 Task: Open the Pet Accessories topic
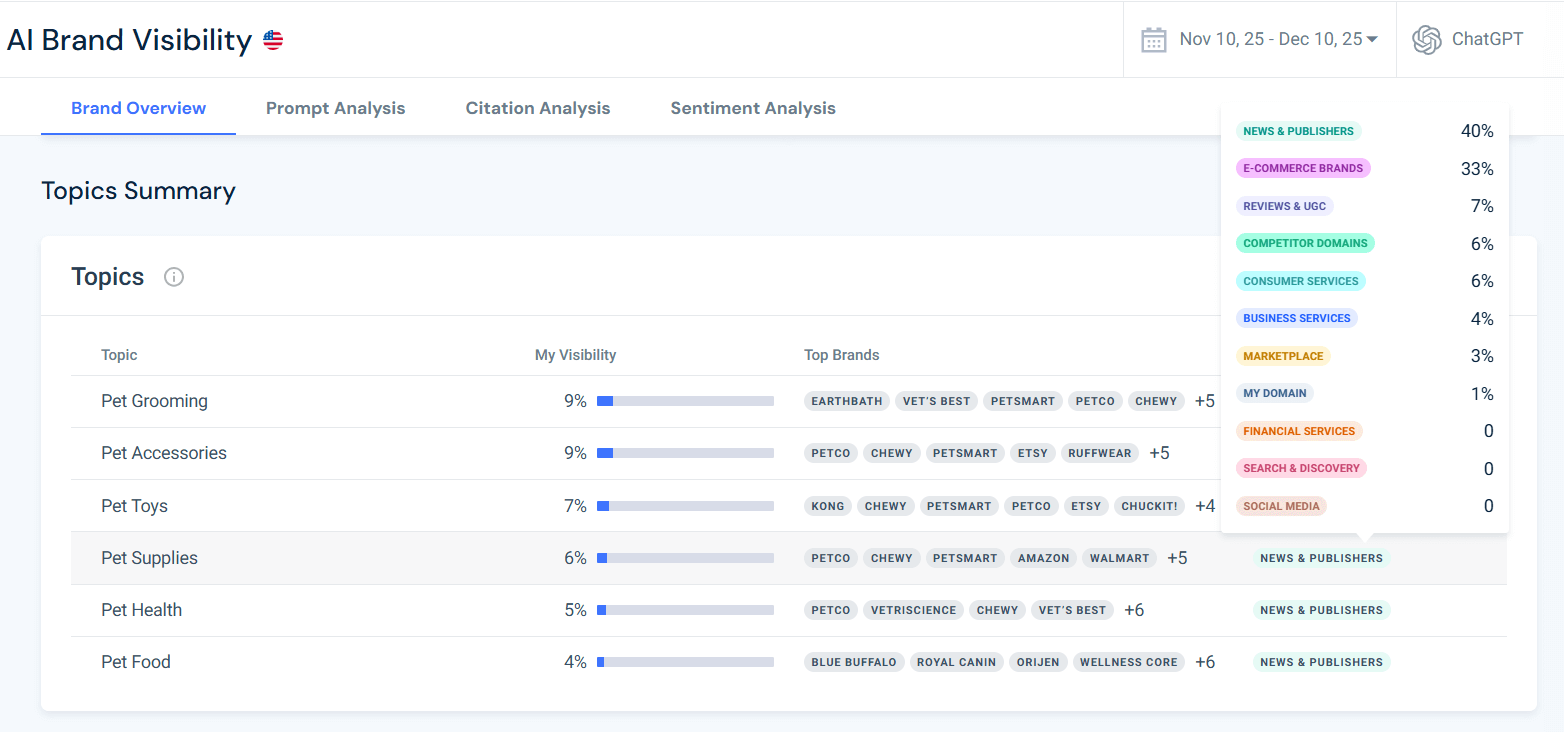[163, 452]
